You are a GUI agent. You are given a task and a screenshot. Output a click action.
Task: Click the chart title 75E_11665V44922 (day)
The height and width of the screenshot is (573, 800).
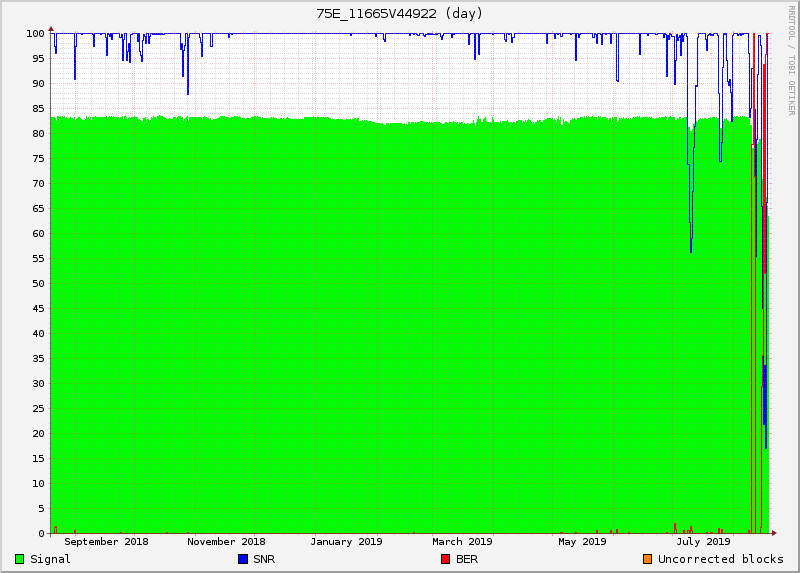399,14
